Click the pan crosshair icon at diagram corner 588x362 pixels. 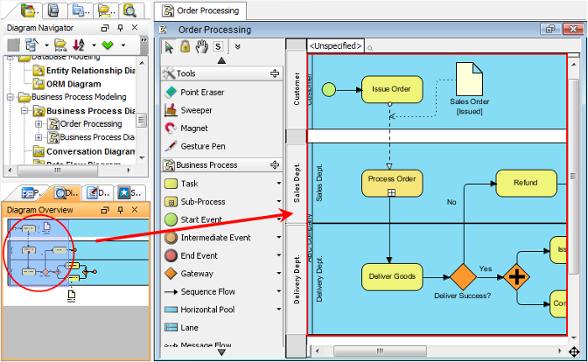(x=574, y=352)
